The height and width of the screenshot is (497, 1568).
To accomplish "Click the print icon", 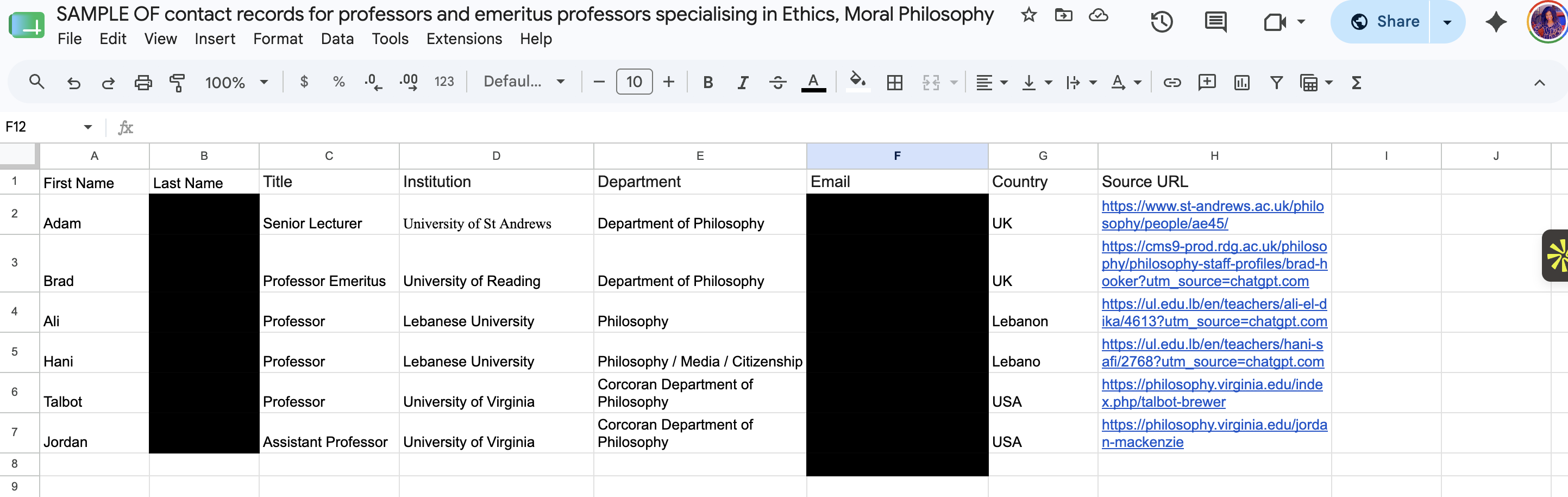I will tap(143, 82).
